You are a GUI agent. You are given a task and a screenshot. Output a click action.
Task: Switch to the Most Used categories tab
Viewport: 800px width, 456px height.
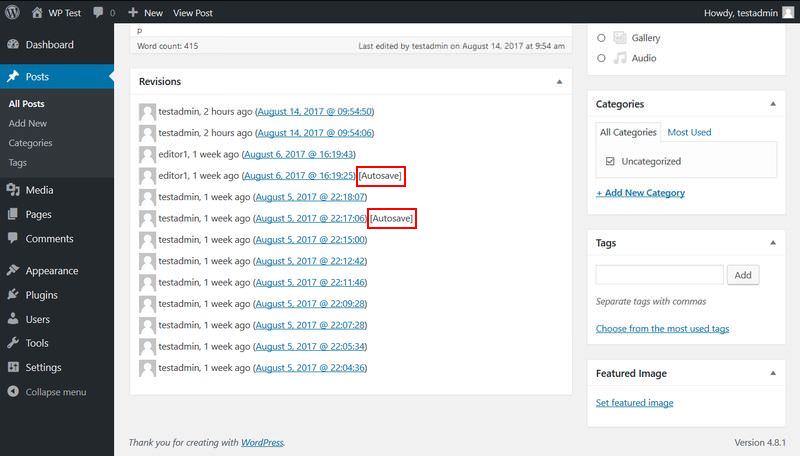click(x=689, y=132)
